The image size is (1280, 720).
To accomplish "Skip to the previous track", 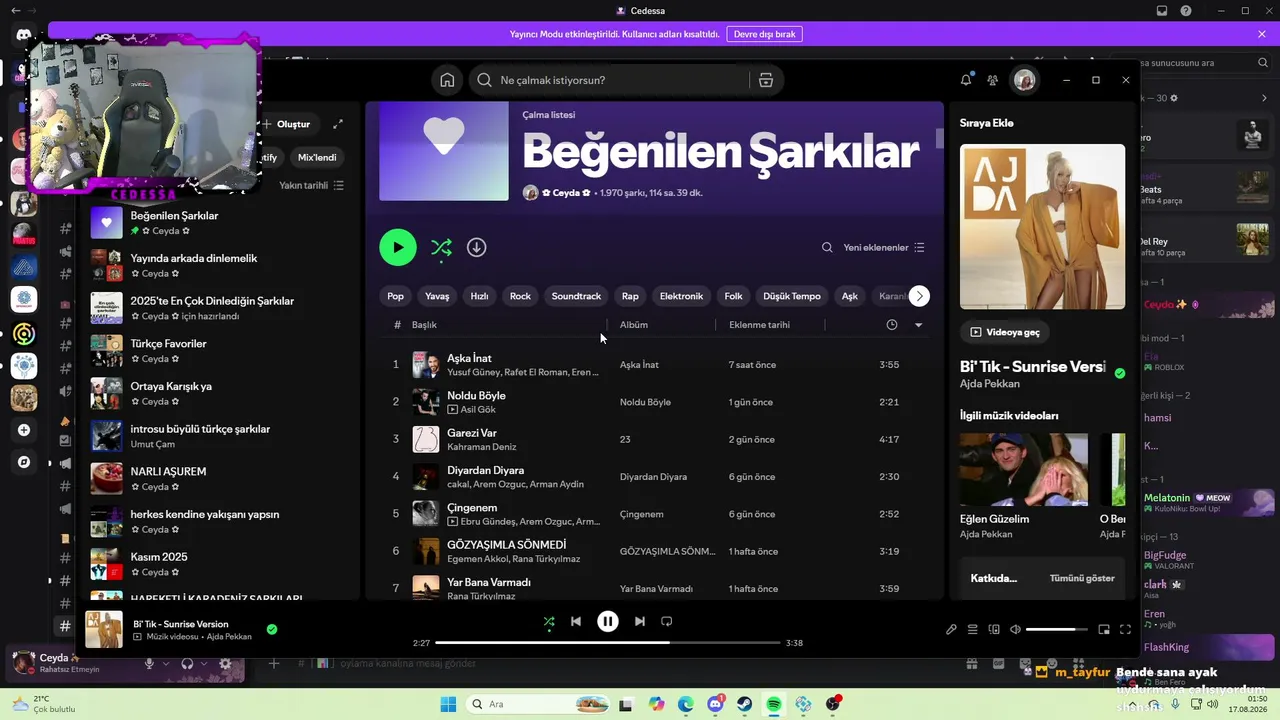I will [576, 621].
